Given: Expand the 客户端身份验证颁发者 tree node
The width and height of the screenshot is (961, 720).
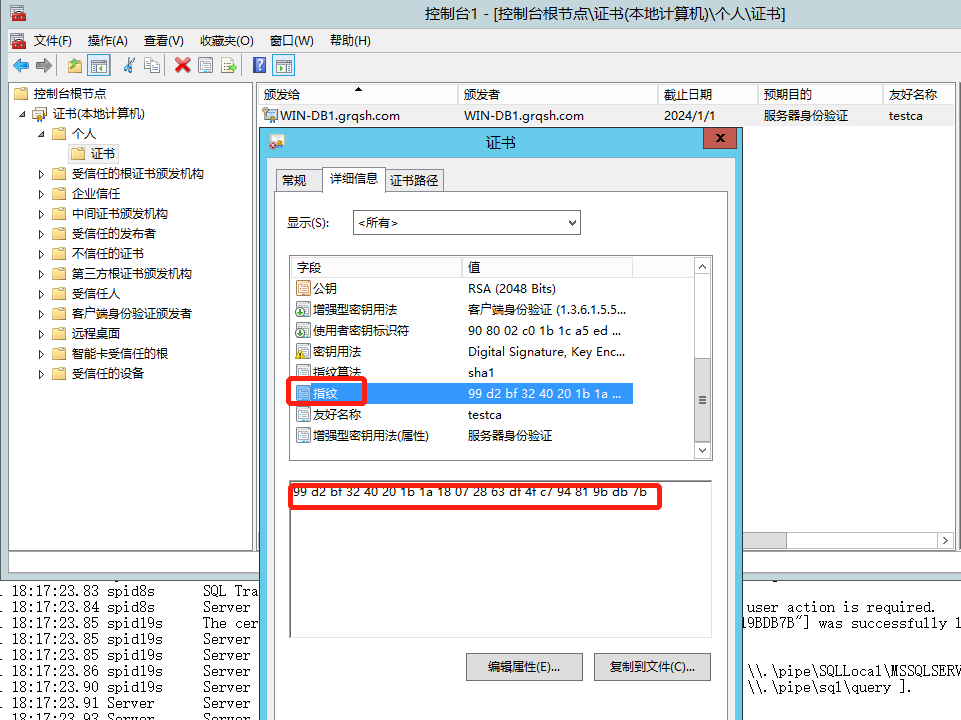Looking at the screenshot, I should (x=41, y=314).
